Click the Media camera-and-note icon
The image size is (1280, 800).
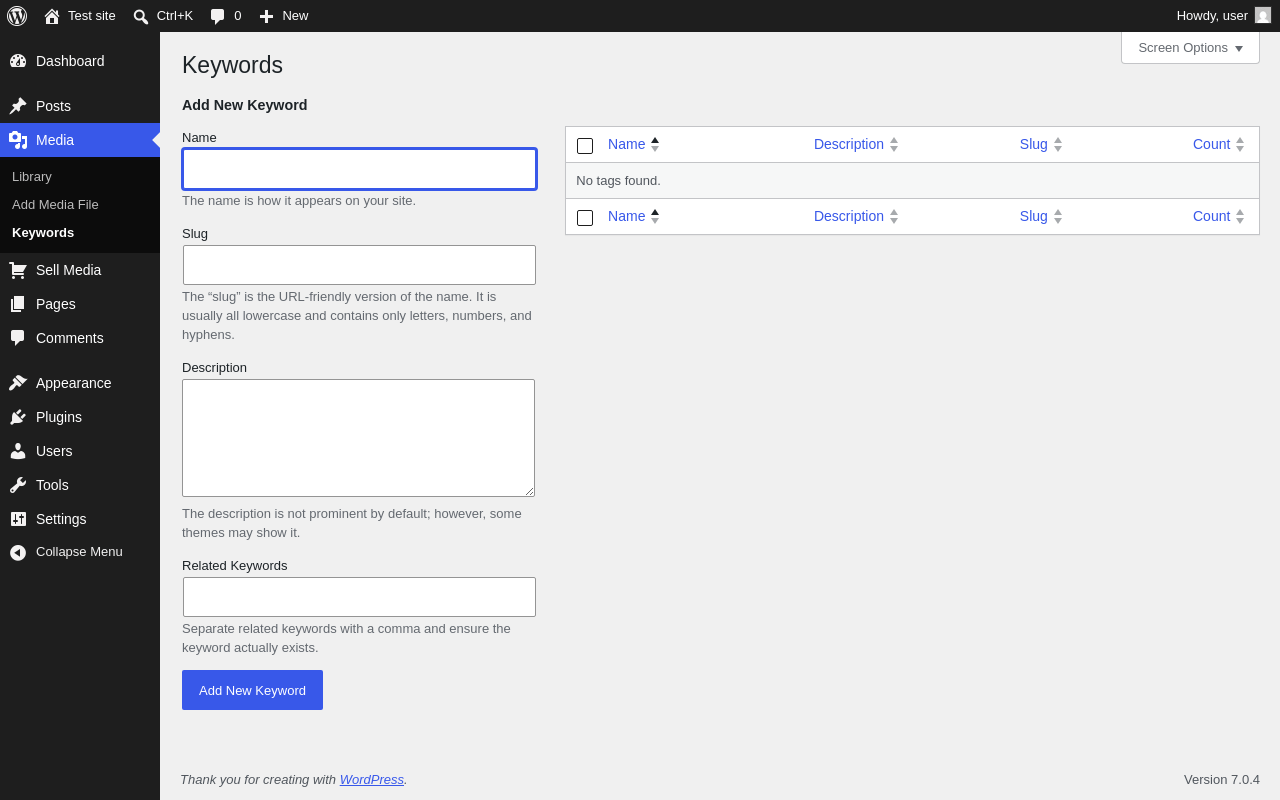click(18, 140)
